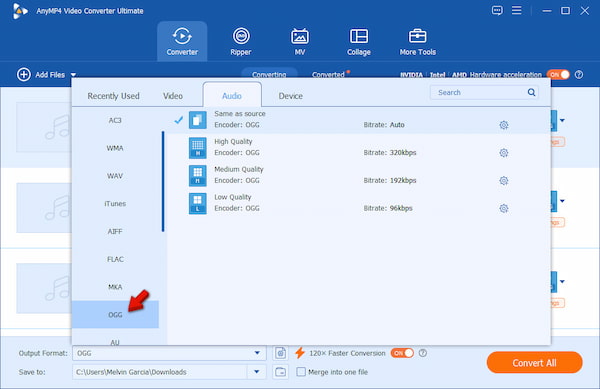Select AIFF format in list
This screenshot has width=600, height=389.
115,231
